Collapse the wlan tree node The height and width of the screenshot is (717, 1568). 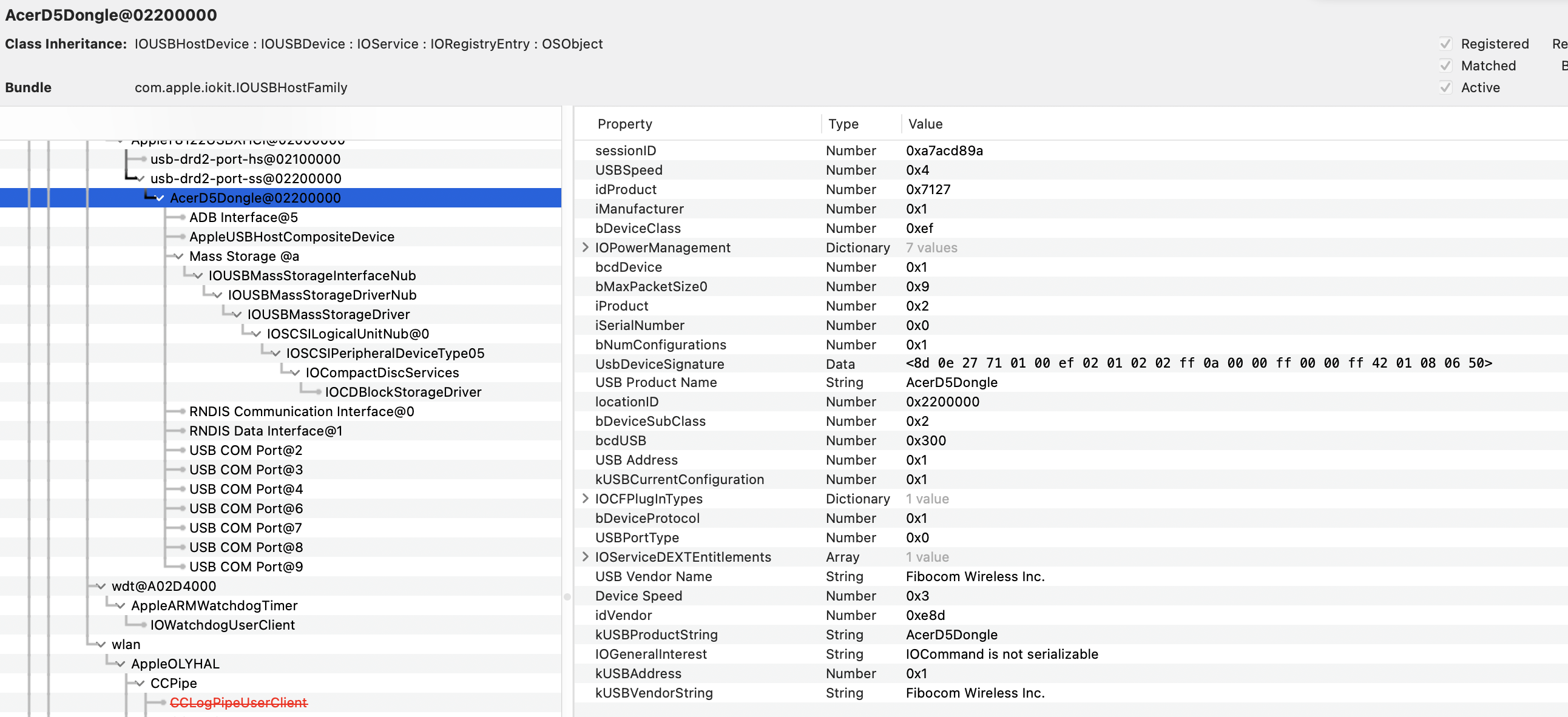101,645
